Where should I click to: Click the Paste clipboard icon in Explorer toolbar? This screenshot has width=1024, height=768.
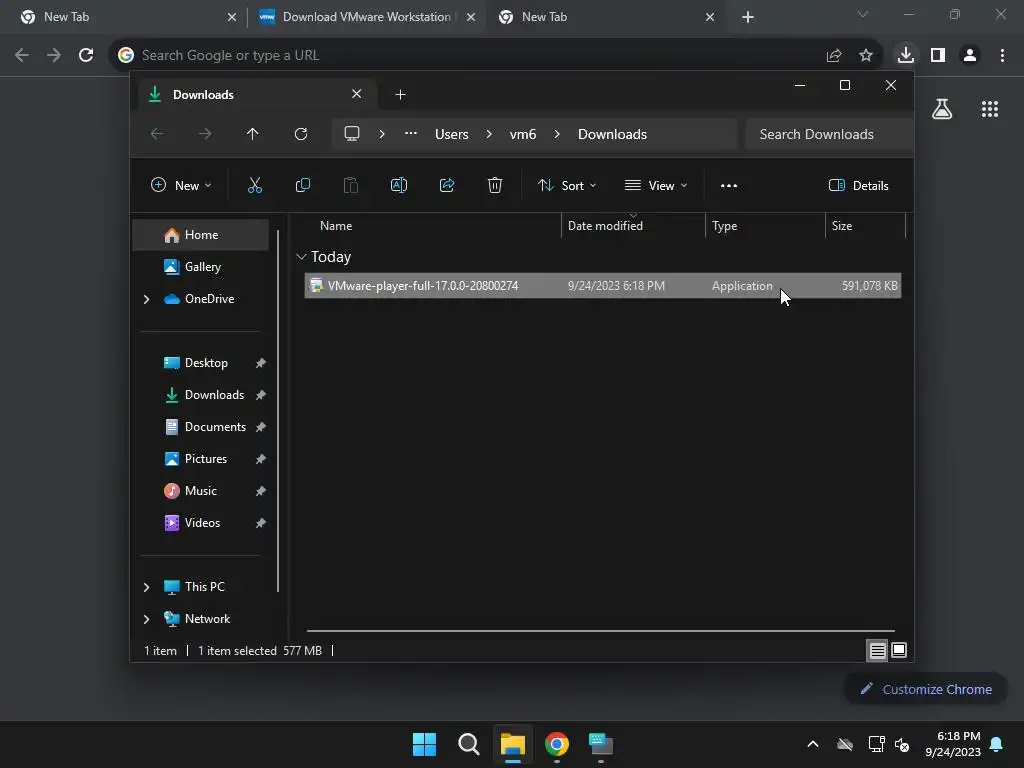[x=351, y=185]
